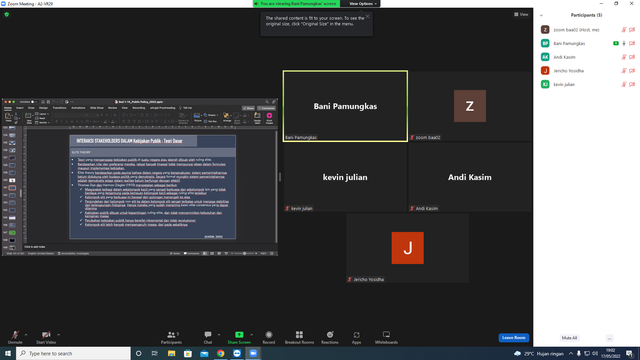Open Zoom Apps
The height and width of the screenshot is (360, 640).
pos(356,337)
